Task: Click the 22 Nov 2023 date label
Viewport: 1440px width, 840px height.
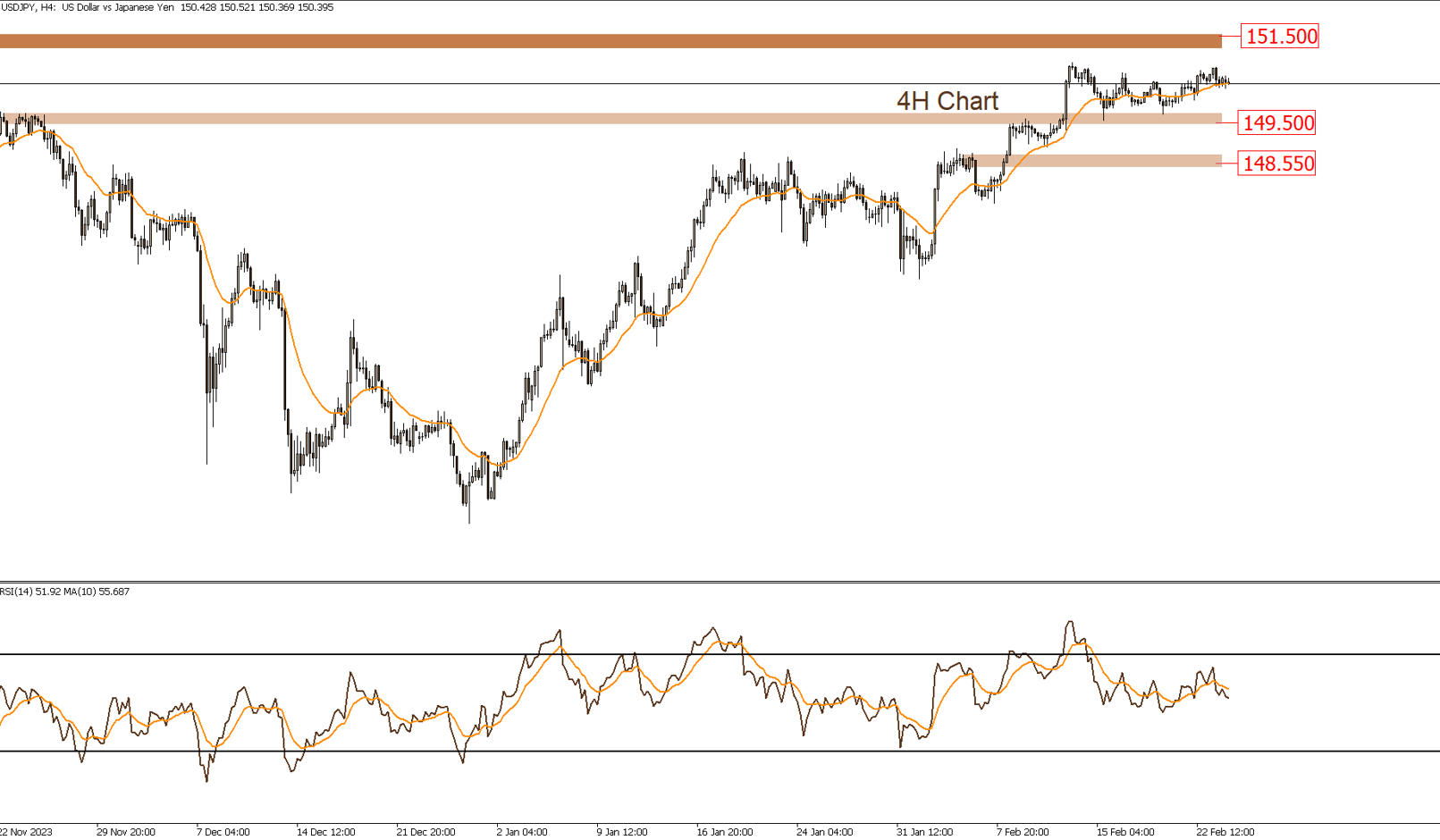Action: [x=26, y=832]
